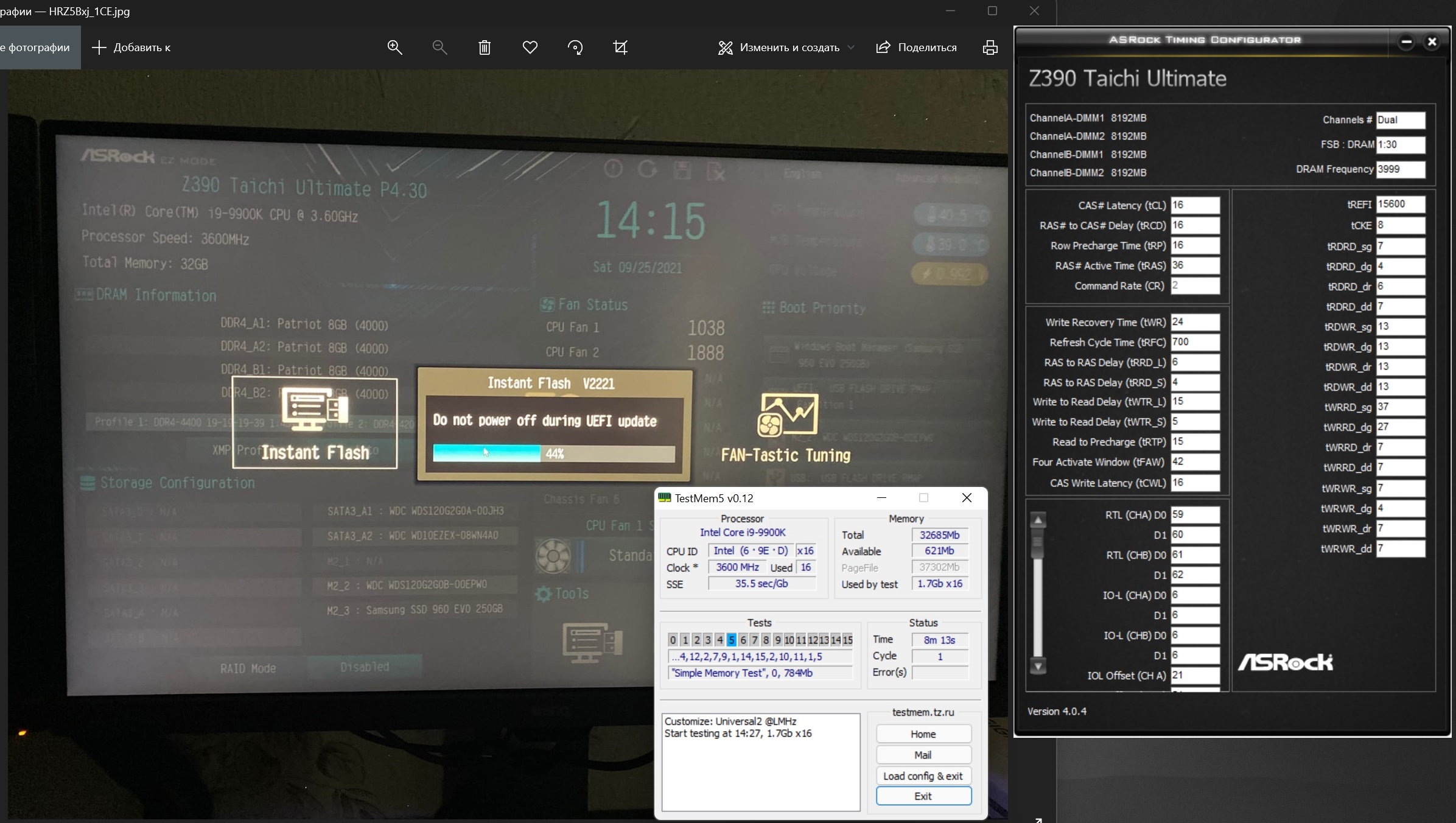
Task: Click the zoom in magnifier icon
Action: pos(394,47)
